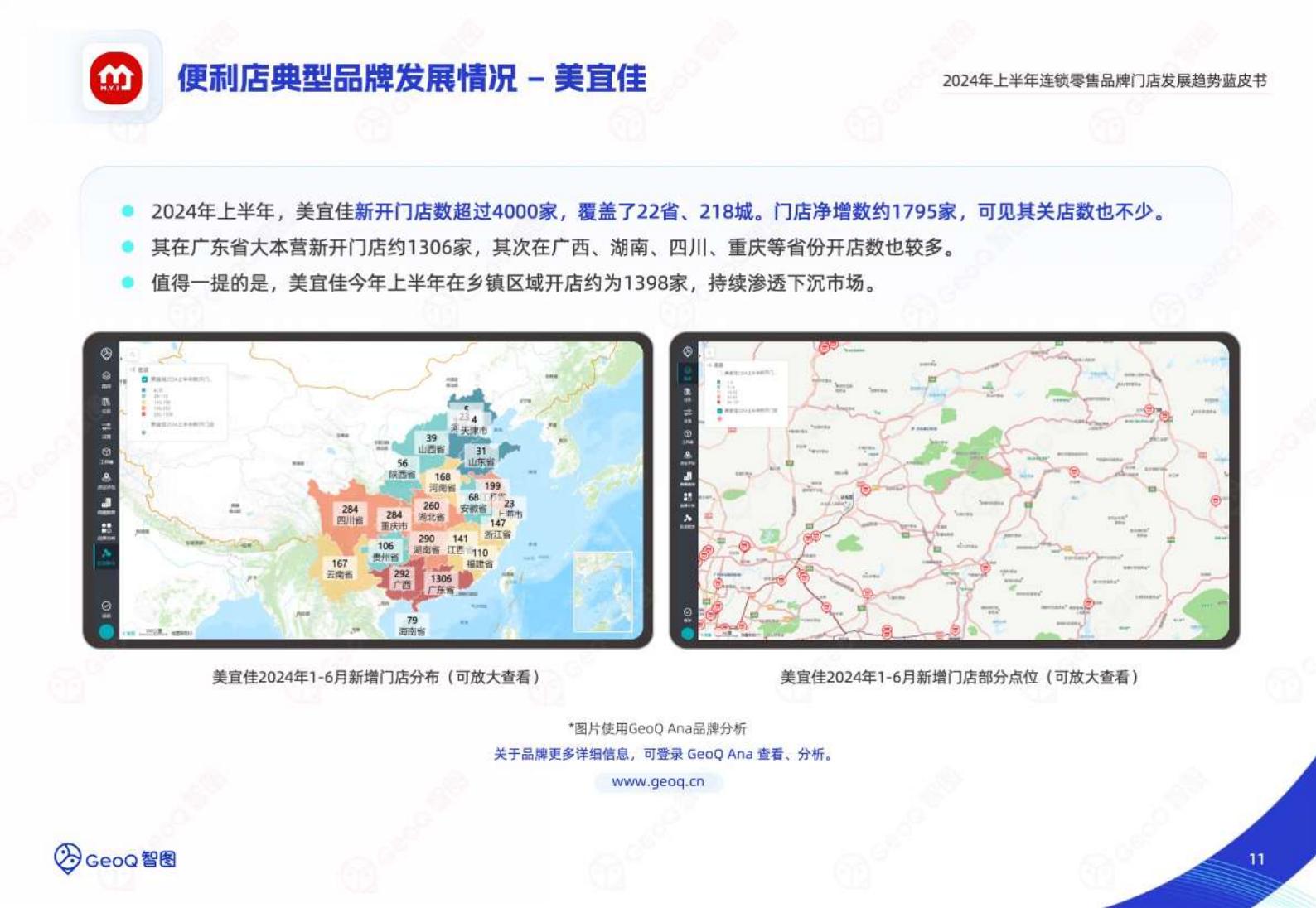1316x908 pixels.
Task: Click caption 美宜佳2024年1-6月新增门店分布
Action: [375, 677]
